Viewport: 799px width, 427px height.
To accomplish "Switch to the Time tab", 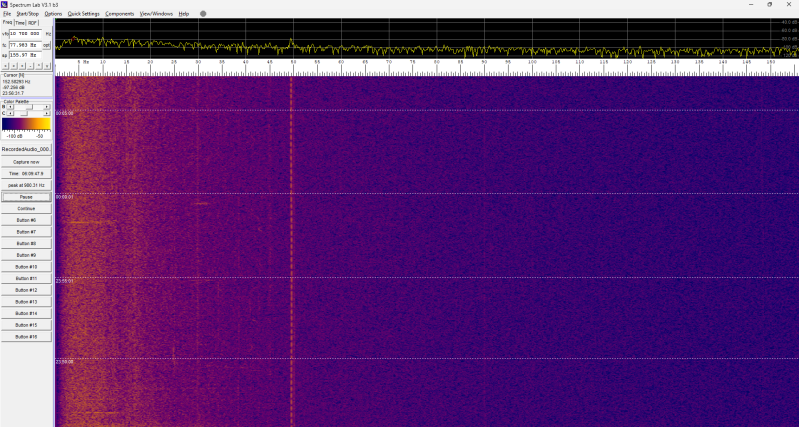I will (20, 23).
